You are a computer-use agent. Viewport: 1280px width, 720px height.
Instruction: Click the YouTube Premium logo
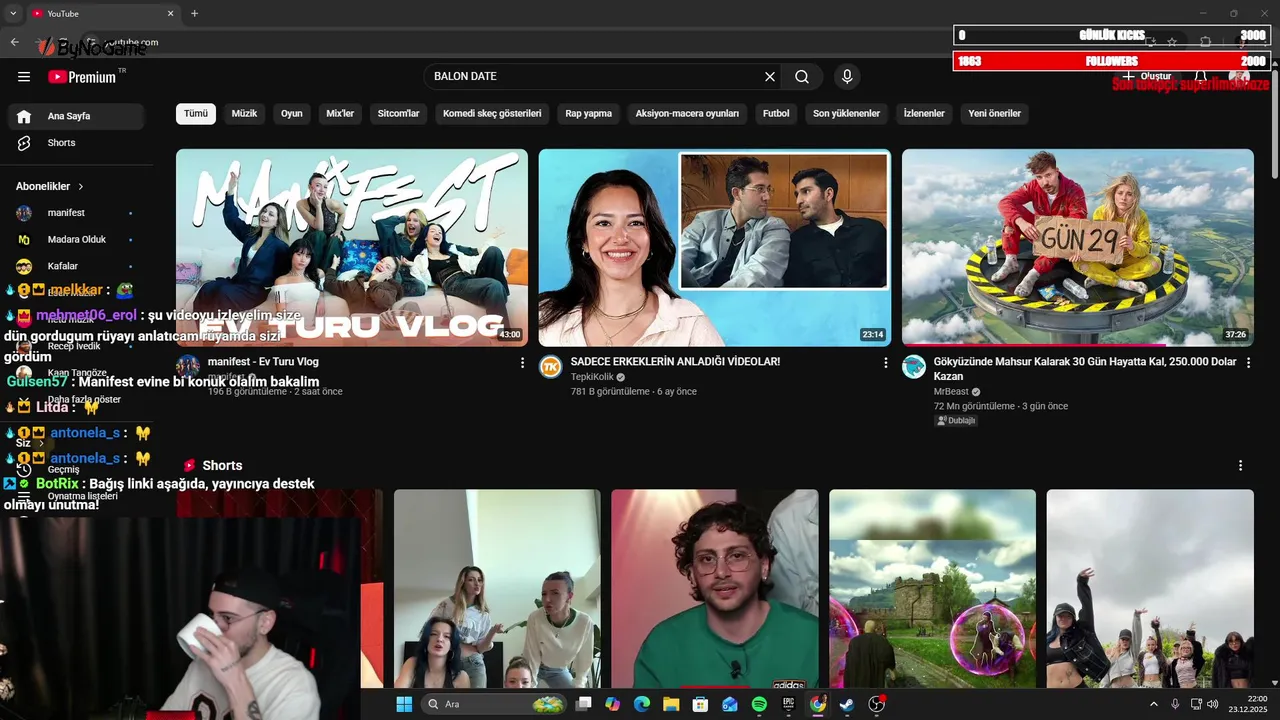pos(82,77)
